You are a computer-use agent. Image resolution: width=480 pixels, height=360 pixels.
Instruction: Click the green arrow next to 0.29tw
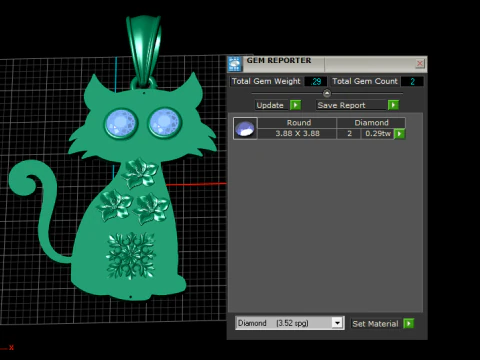coord(399,134)
